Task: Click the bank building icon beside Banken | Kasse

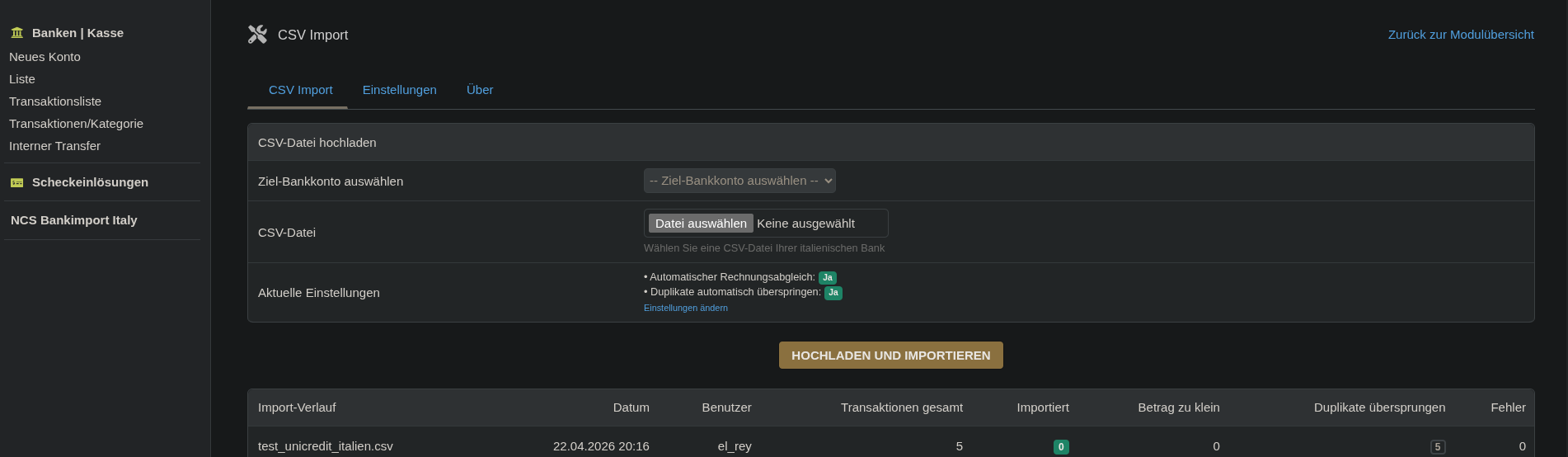Action: click(x=17, y=33)
